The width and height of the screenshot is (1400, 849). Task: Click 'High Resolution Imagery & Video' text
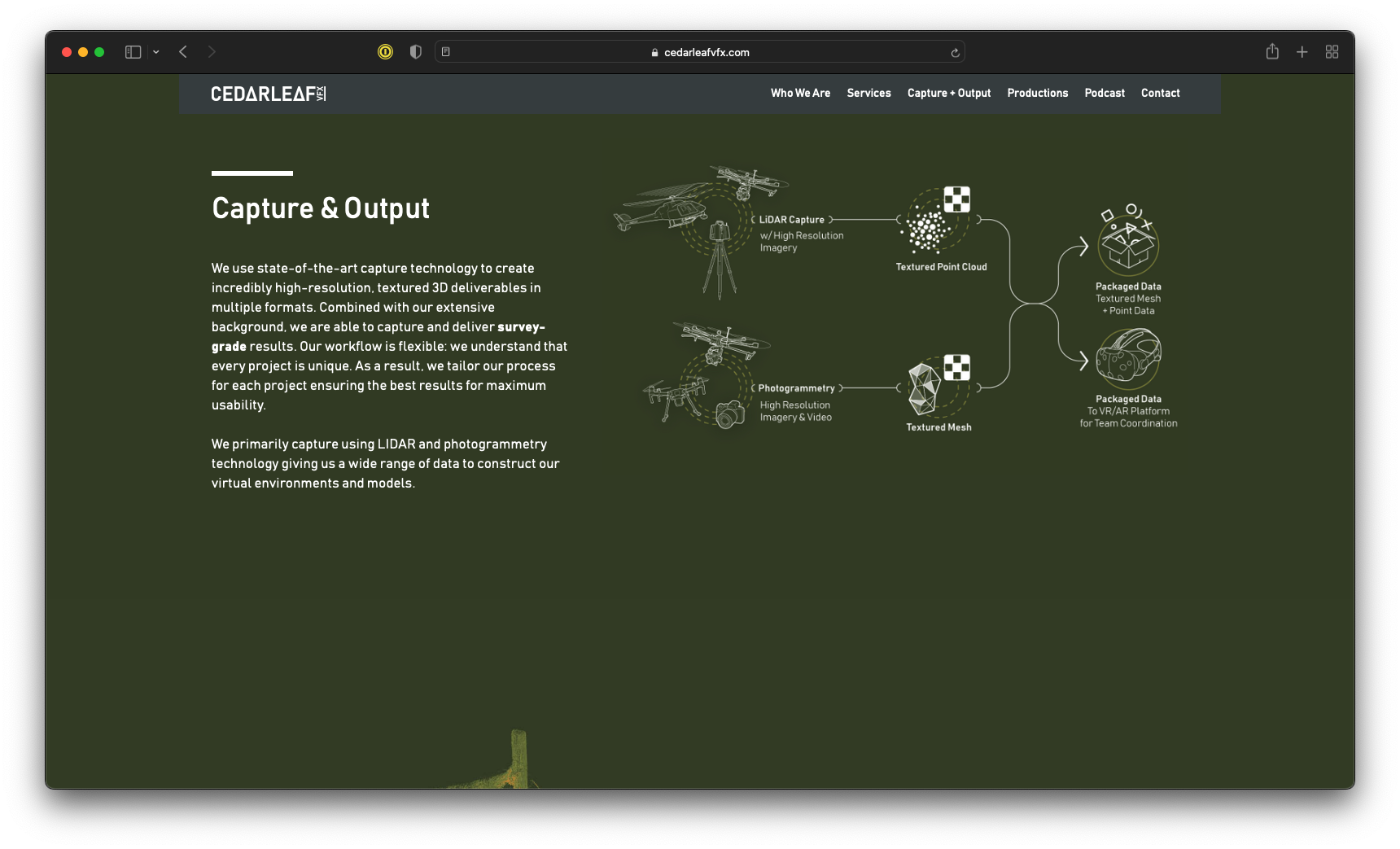point(796,411)
